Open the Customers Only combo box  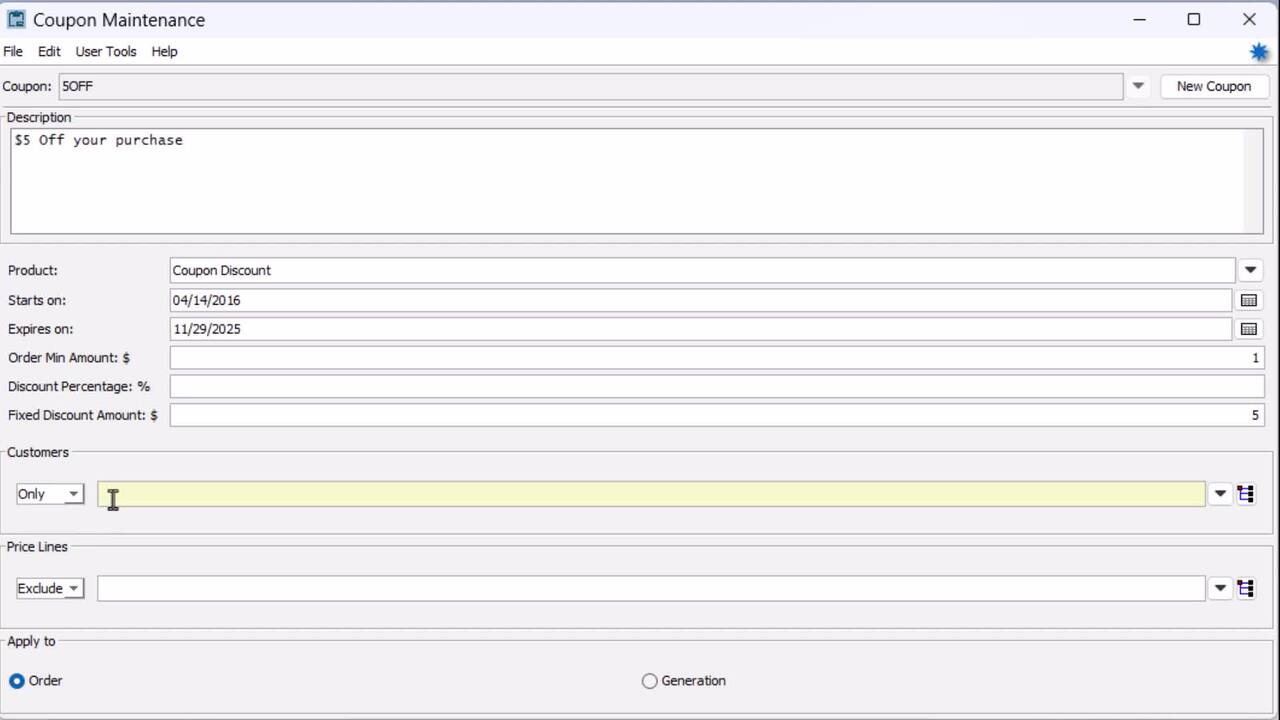[49, 494]
